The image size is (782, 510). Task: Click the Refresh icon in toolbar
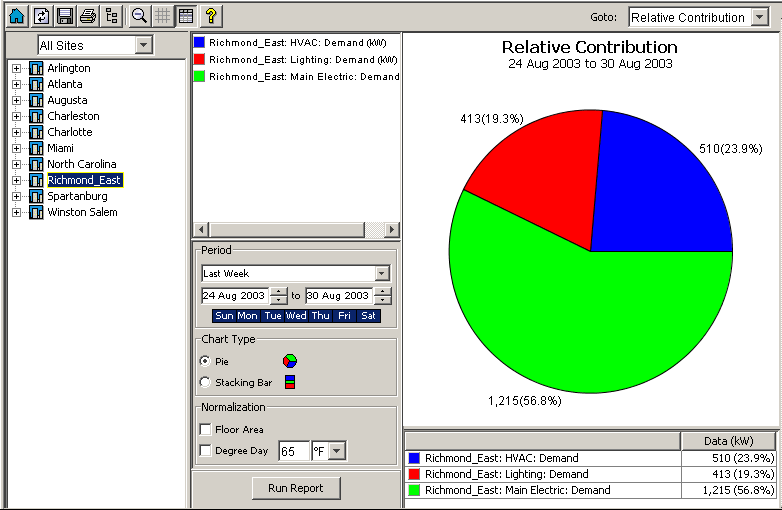[41, 16]
